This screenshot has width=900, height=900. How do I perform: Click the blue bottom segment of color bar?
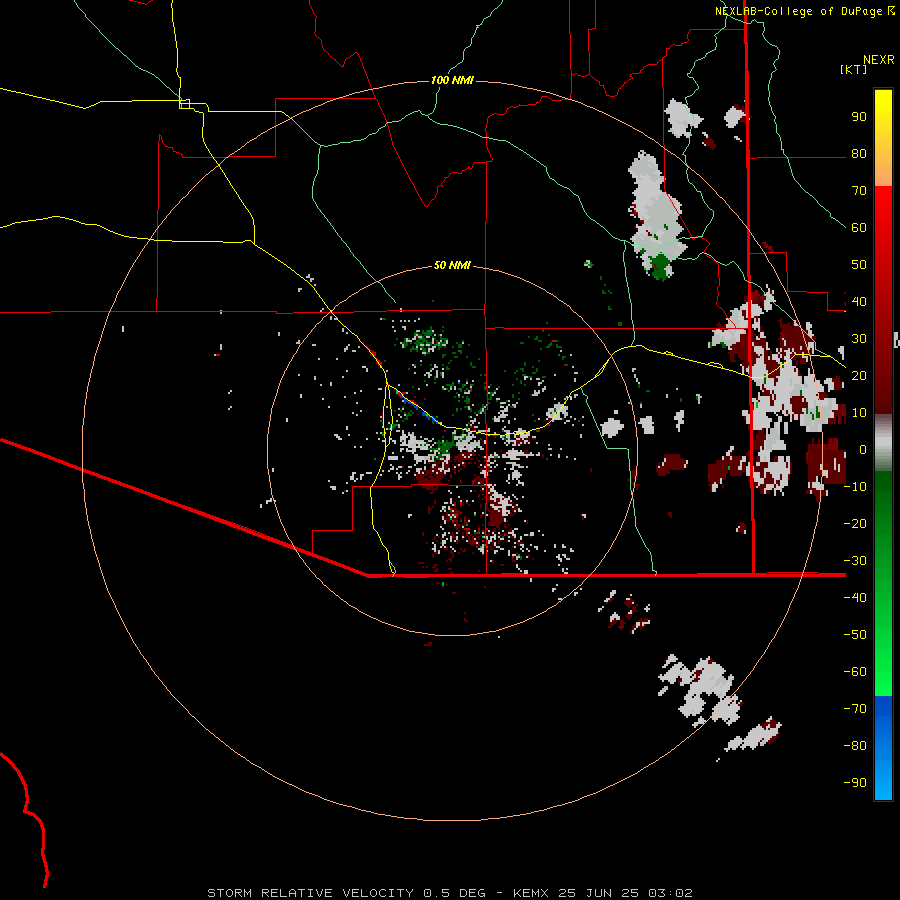(x=883, y=746)
